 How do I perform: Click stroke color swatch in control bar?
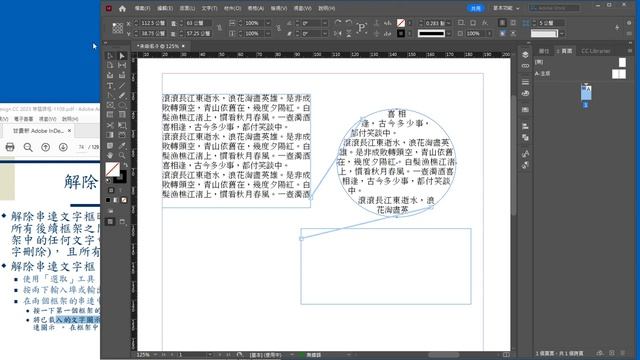tap(401, 33)
